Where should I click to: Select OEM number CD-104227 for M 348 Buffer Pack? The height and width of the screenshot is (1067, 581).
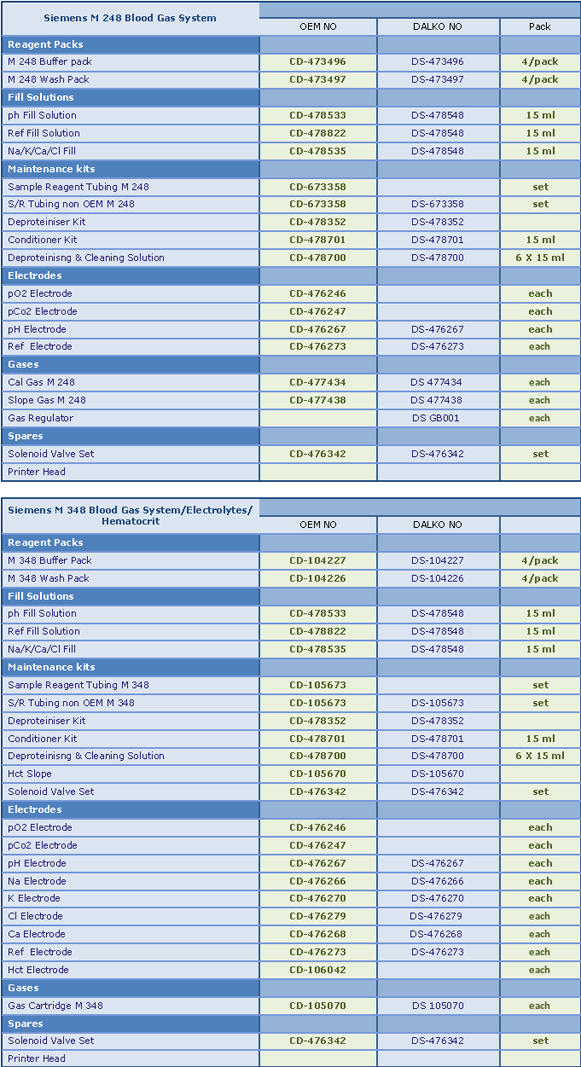click(318, 561)
